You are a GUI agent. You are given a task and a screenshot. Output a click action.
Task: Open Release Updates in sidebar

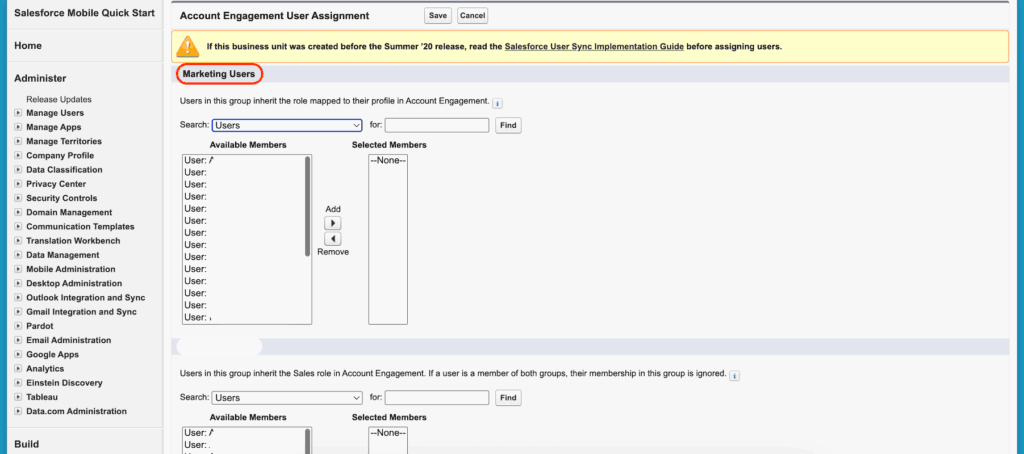click(59, 99)
